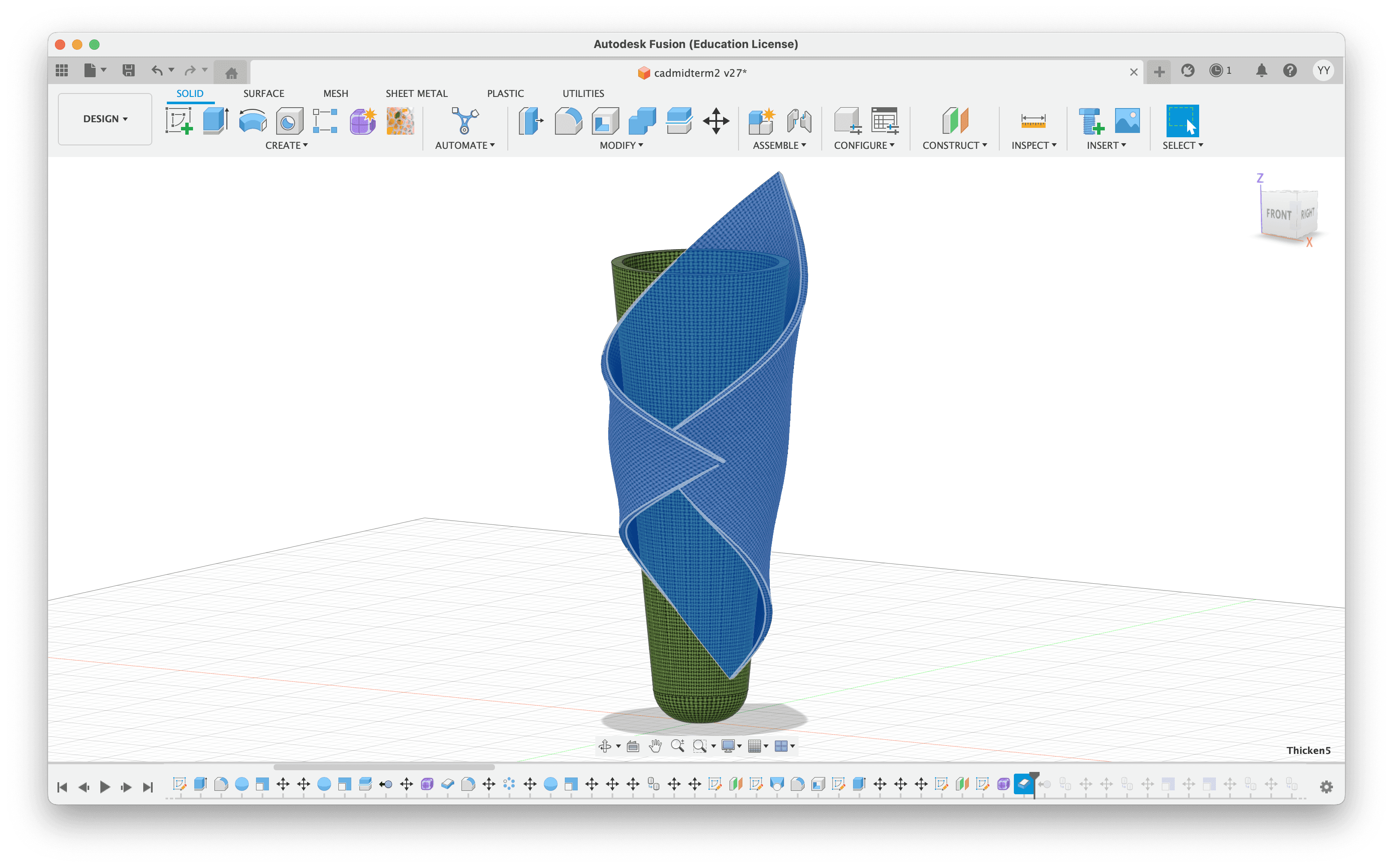1393x868 pixels.
Task: Toggle the Pan hand navigation tool
Action: [655, 746]
